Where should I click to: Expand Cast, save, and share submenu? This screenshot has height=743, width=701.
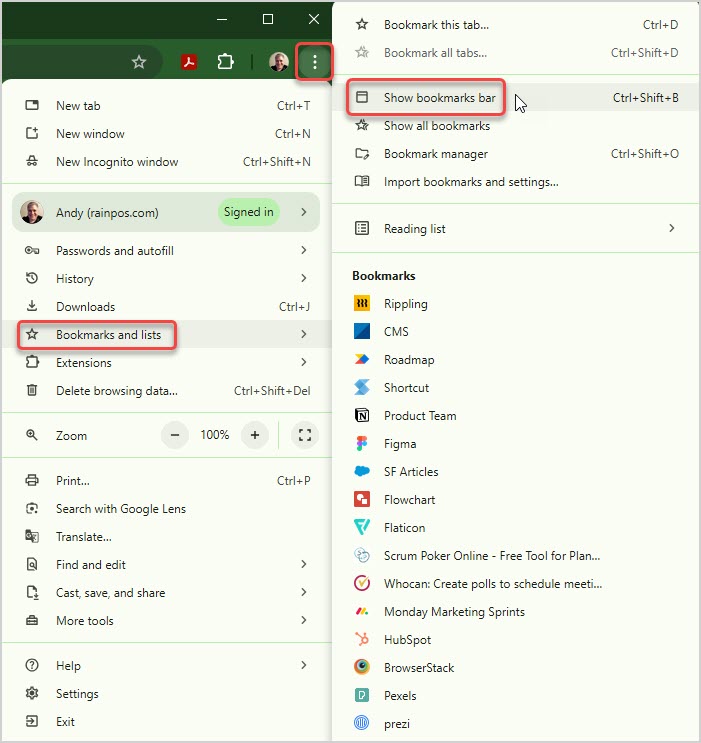(x=167, y=592)
